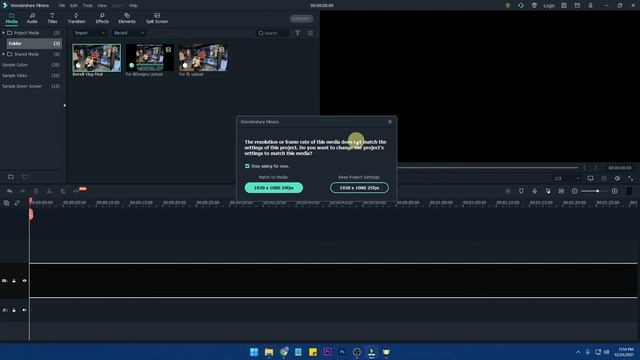Lock the video track

pyautogui.click(x=14, y=281)
